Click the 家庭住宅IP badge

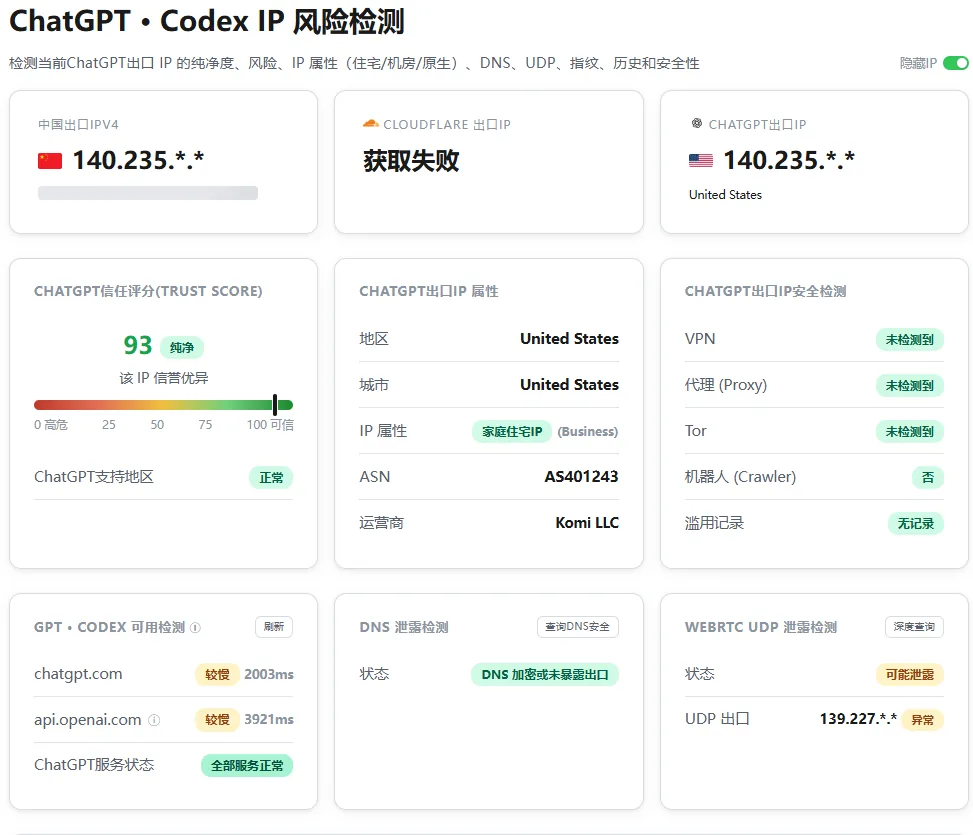(512, 431)
